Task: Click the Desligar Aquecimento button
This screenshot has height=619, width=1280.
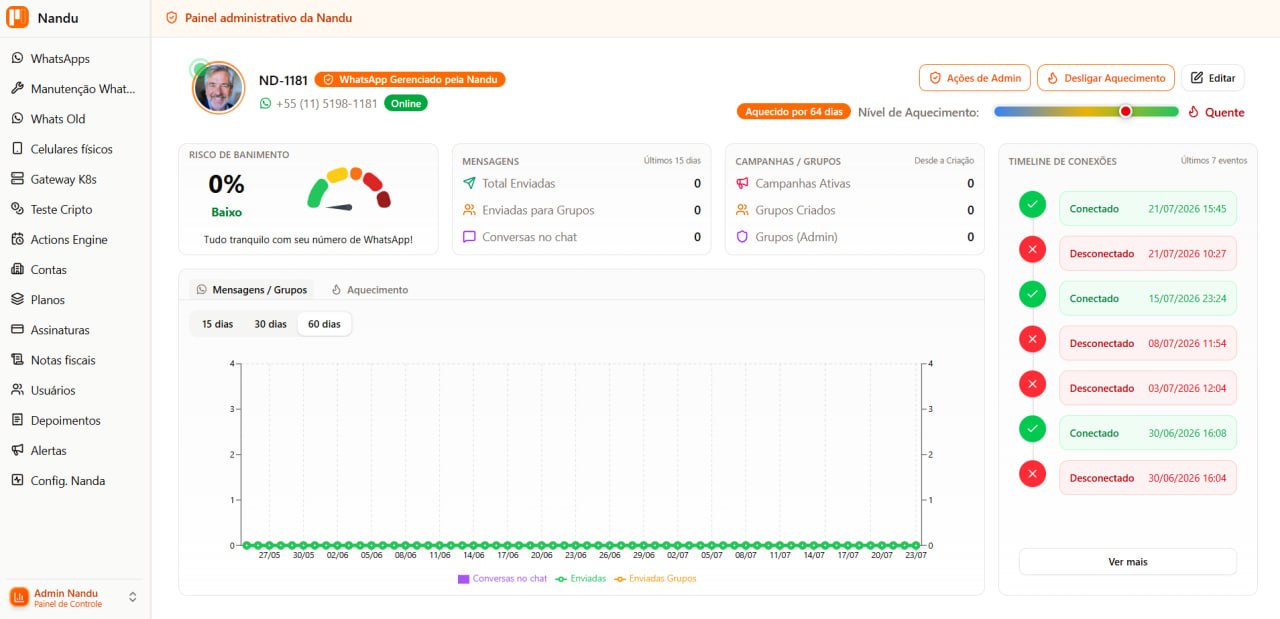Action: [1106, 78]
